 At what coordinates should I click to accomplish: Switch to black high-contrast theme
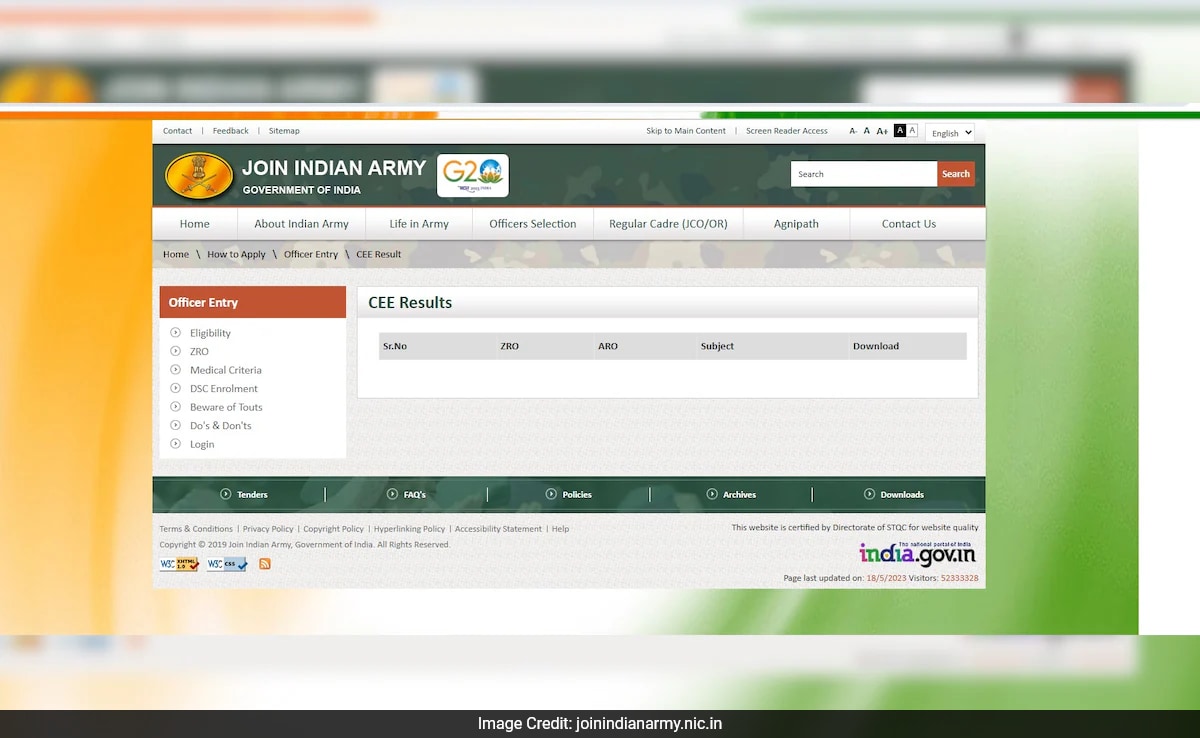899,131
